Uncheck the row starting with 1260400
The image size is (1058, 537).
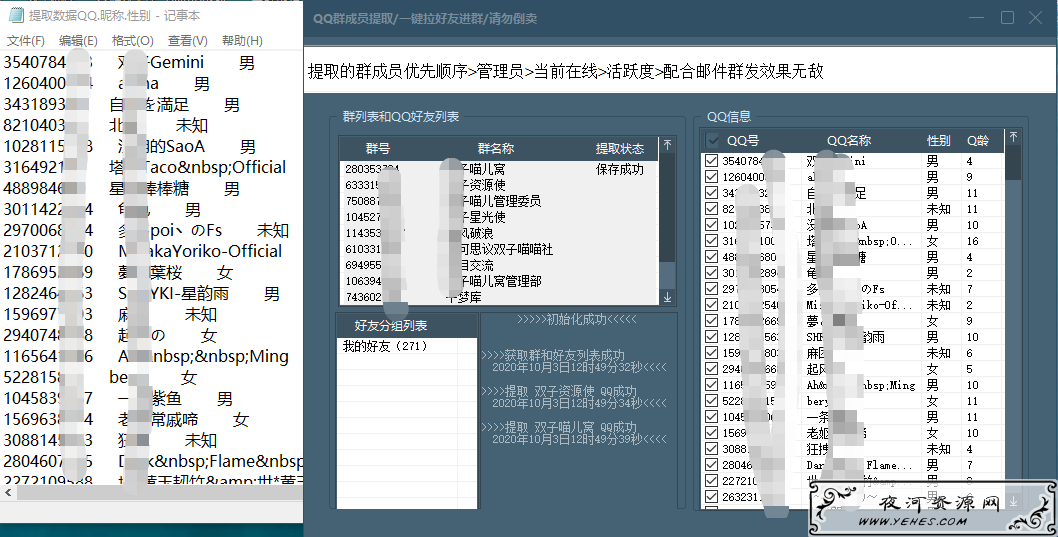[711, 177]
